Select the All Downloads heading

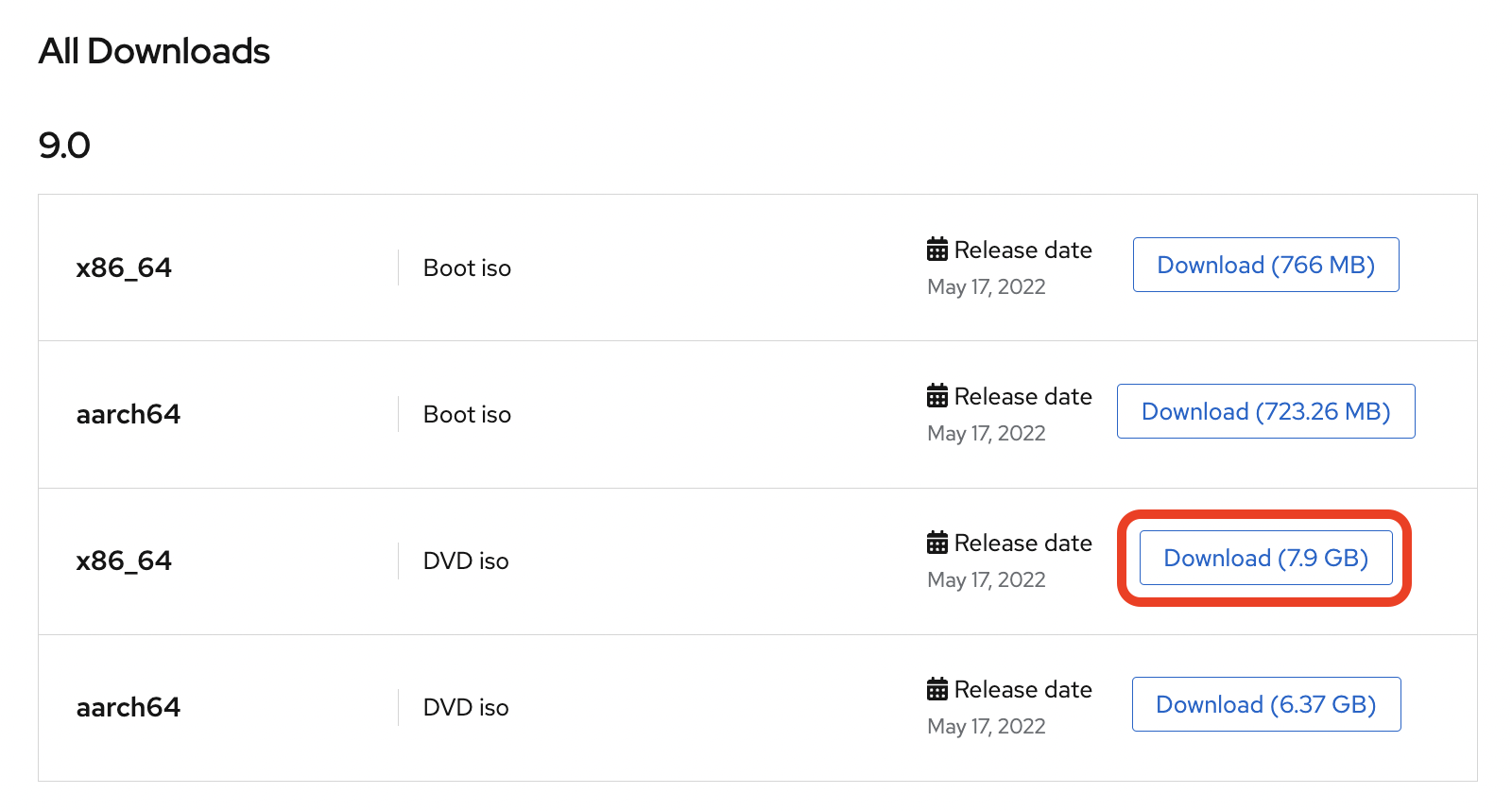tap(154, 51)
